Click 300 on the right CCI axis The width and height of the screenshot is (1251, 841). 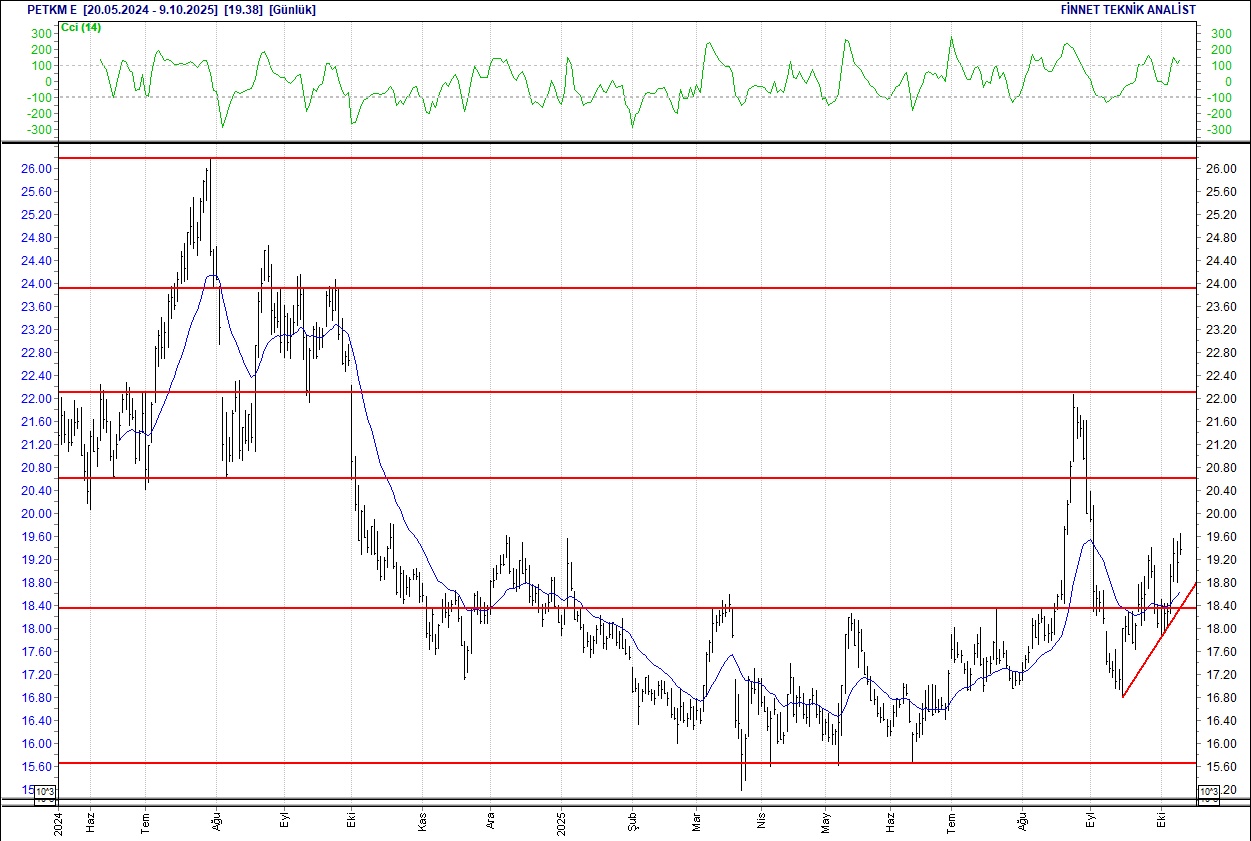(x=1220, y=33)
